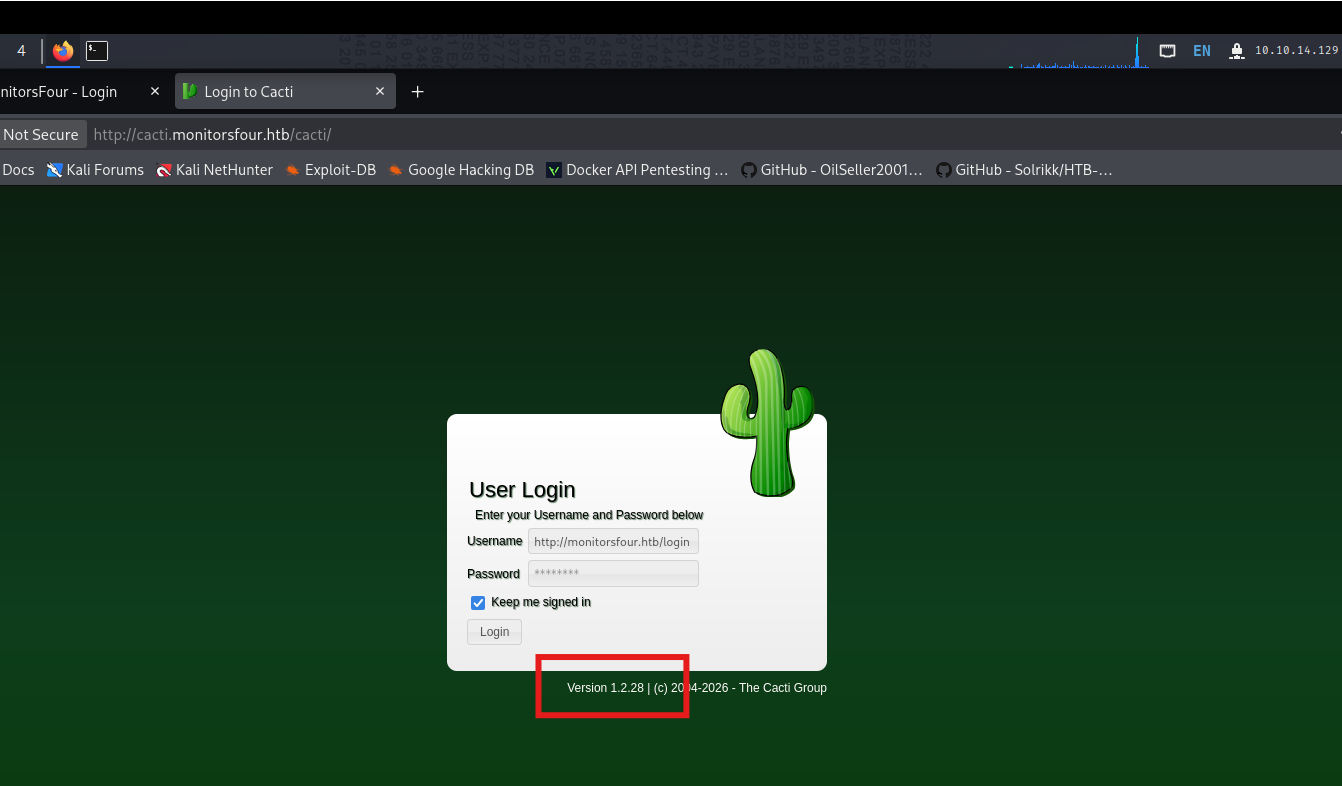Select workspace number 4 in the panel

click(21, 51)
